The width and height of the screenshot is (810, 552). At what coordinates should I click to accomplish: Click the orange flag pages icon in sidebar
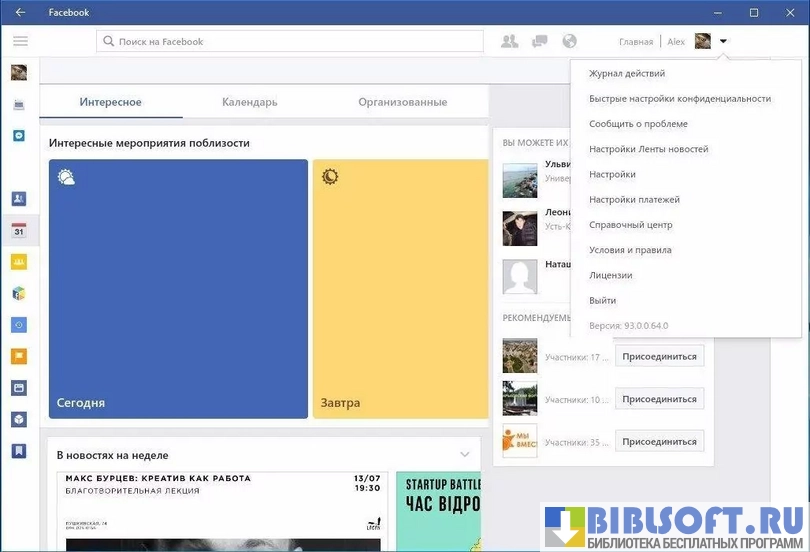pos(19,356)
